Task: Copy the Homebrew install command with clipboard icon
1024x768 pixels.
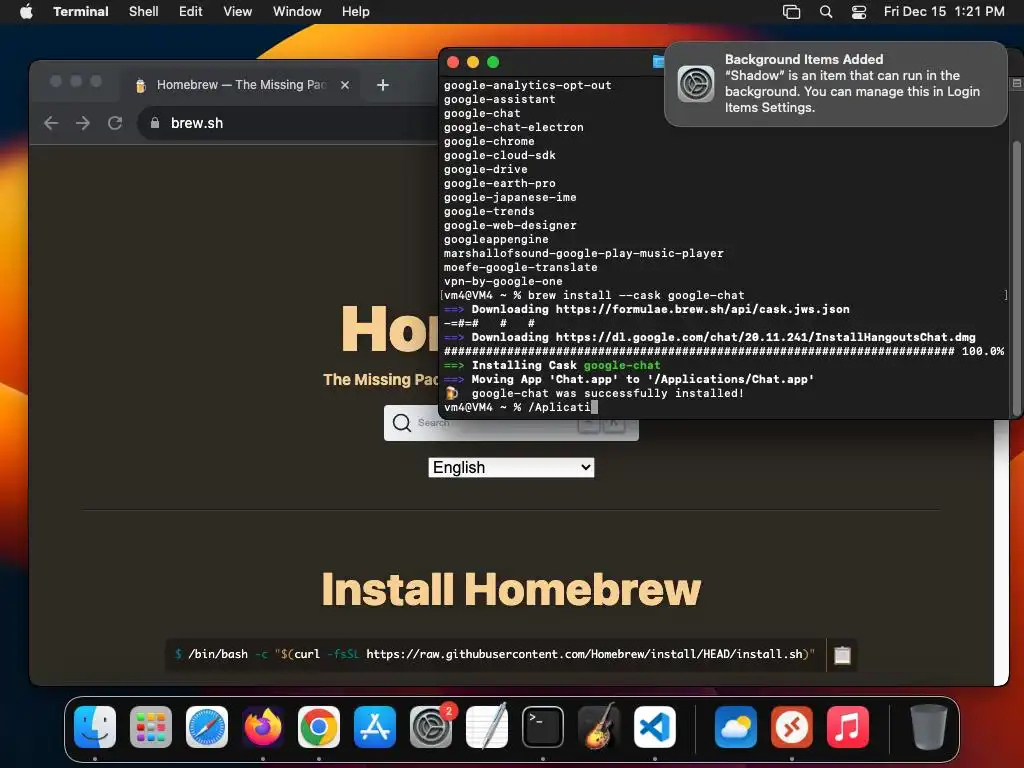Action: [842, 654]
